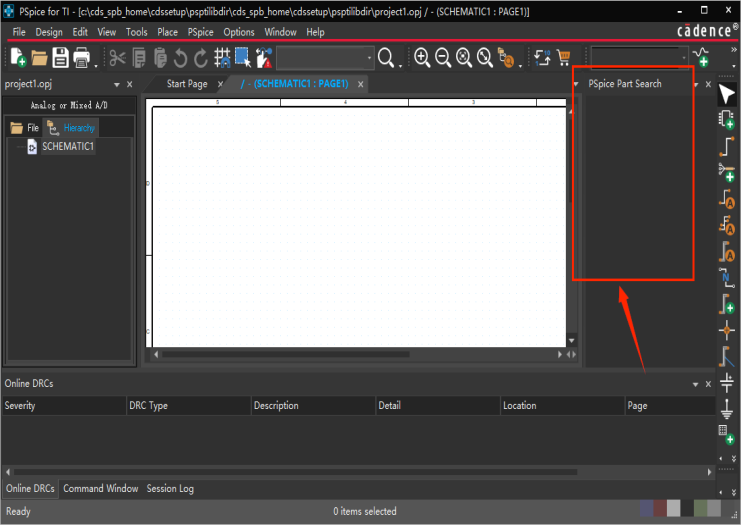Image resolution: width=741 pixels, height=525 pixels.
Task: Zoom out of the schematic
Action: tap(443, 58)
